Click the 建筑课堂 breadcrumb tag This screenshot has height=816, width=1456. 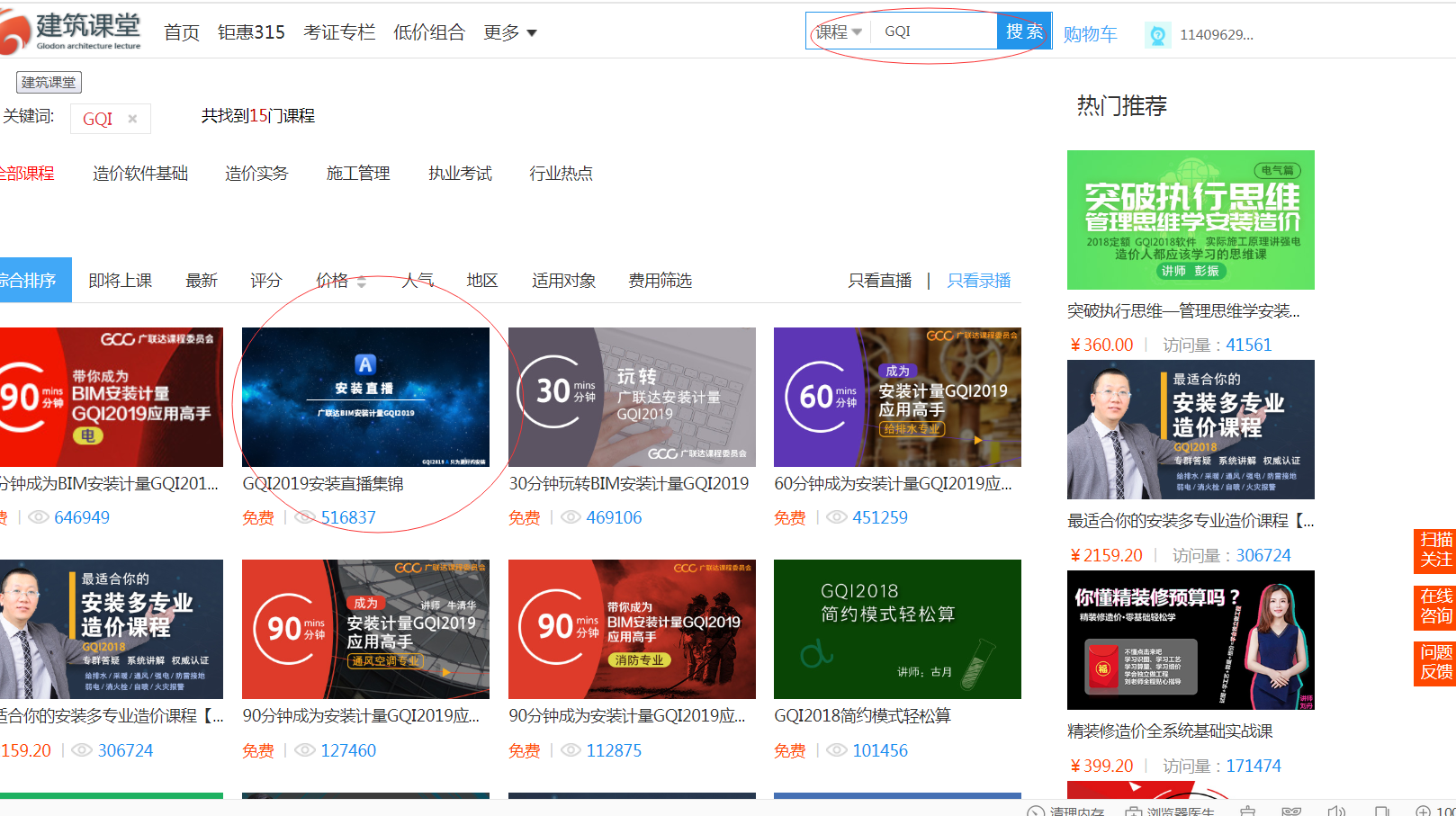click(49, 82)
